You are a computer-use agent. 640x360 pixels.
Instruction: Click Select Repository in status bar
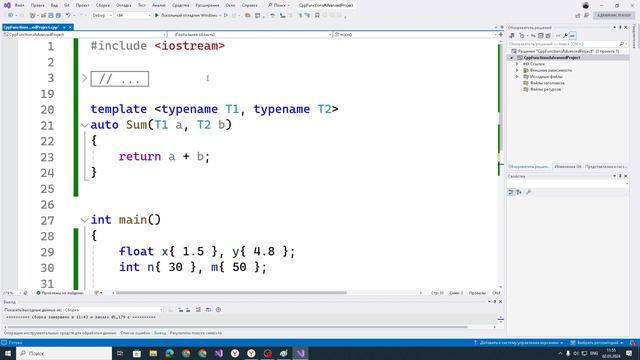tap(596, 343)
